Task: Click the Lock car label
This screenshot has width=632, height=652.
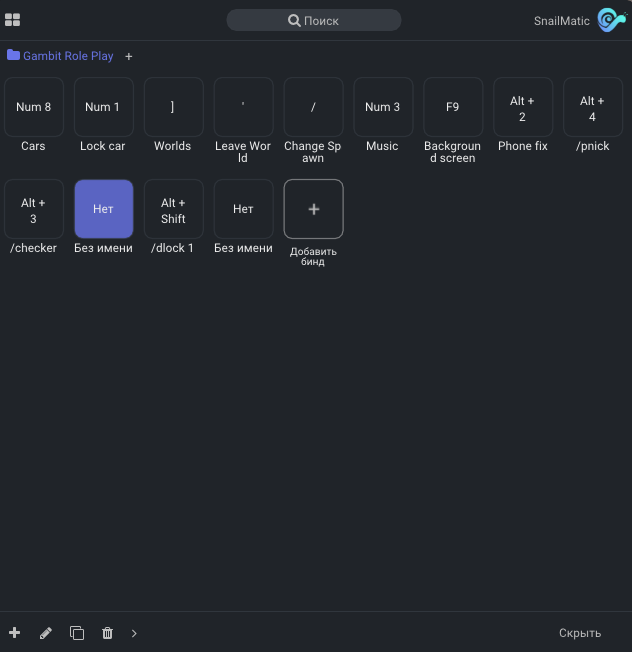Action: (x=103, y=146)
